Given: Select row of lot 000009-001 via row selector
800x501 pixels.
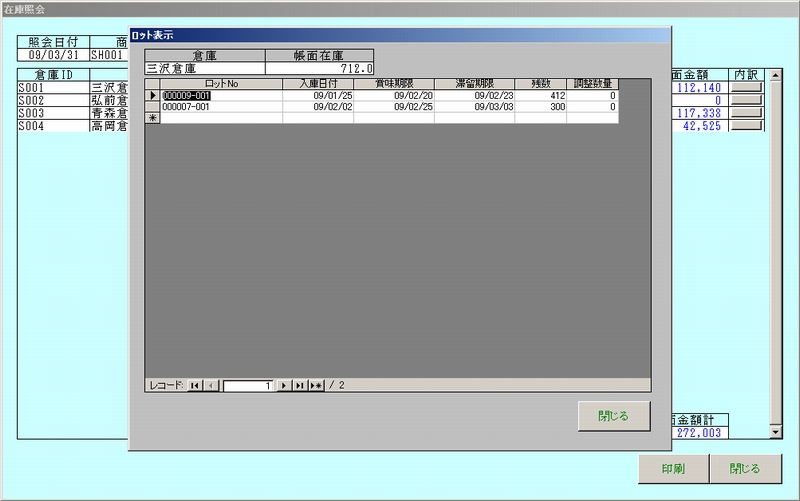Looking at the screenshot, I should point(153,96).
